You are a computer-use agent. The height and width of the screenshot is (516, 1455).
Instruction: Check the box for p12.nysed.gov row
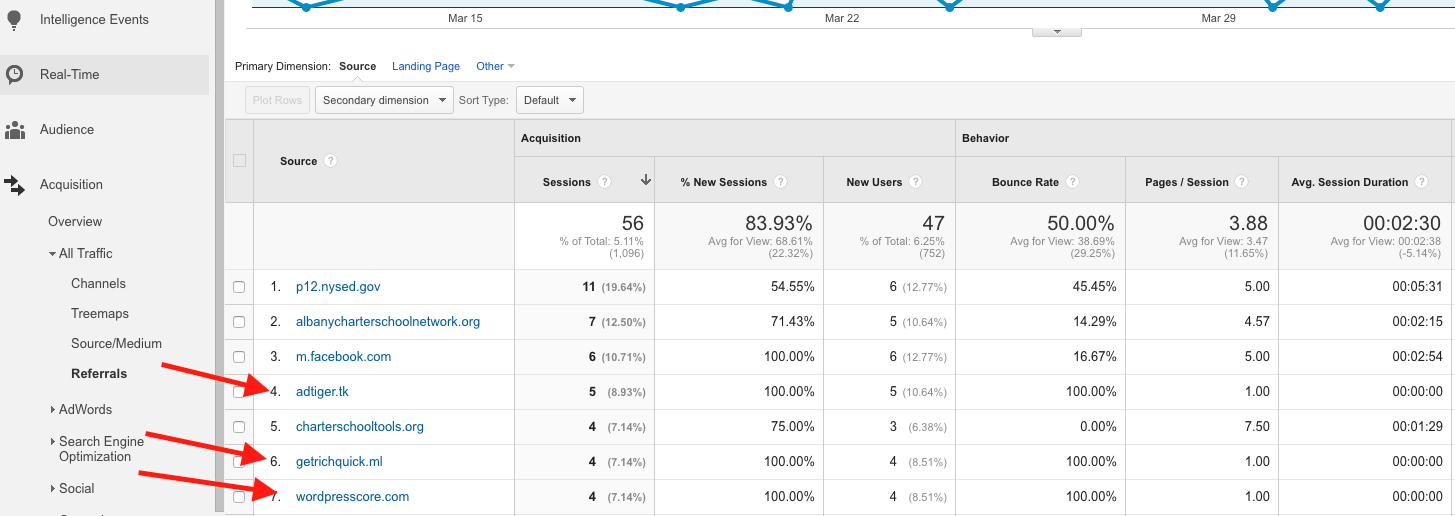coord(239,287)
